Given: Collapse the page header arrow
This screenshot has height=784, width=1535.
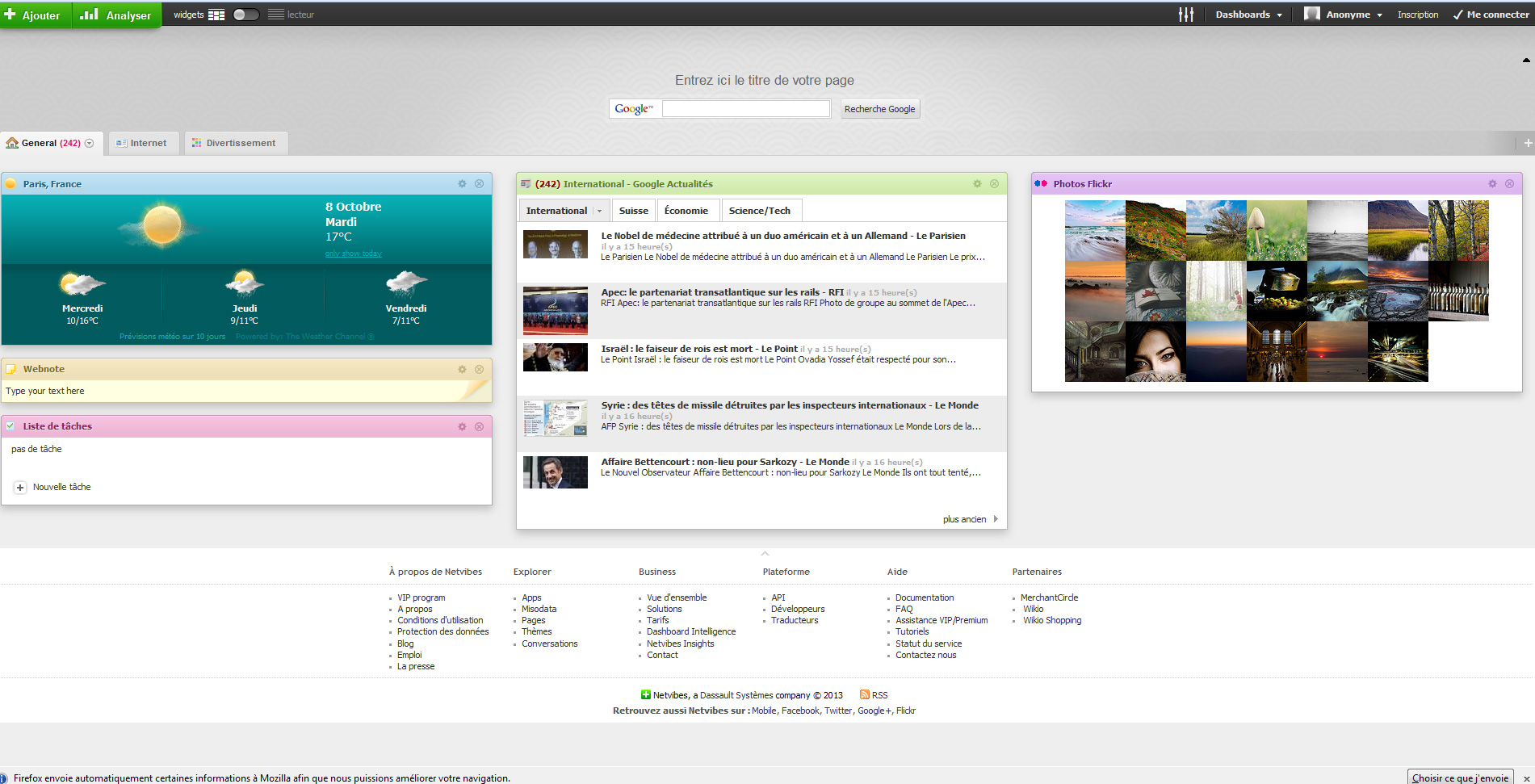Looking at the screenshot, I should click(1526, 60).
